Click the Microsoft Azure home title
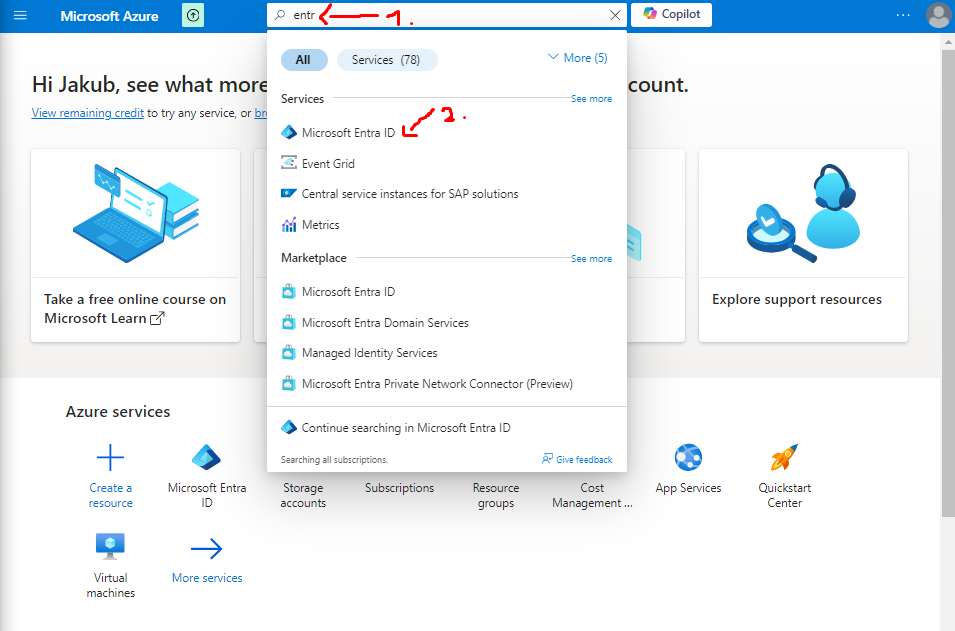The width and height of the screenshot is (955, 631). click(x=109, y=16)
